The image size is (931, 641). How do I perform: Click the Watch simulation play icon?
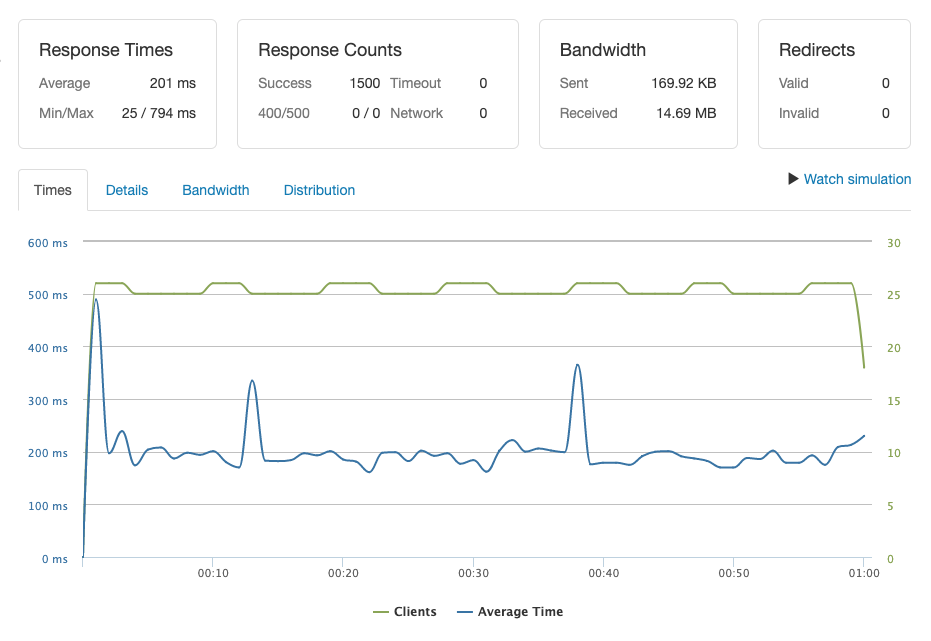pos(794,179)
